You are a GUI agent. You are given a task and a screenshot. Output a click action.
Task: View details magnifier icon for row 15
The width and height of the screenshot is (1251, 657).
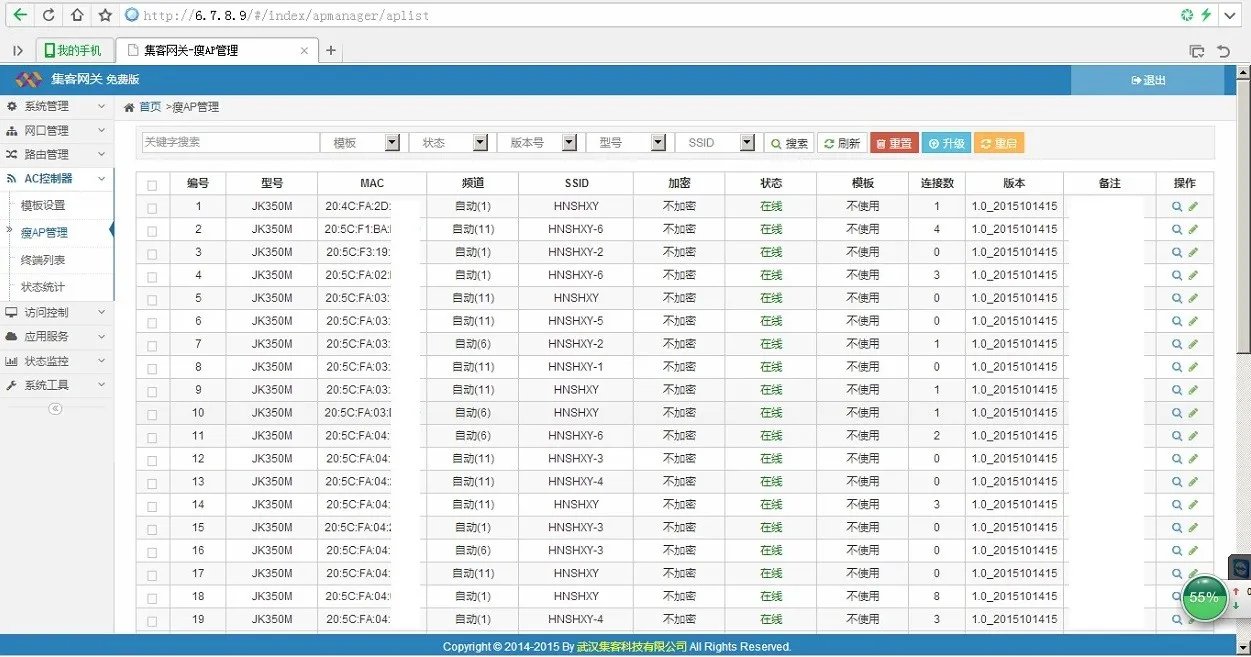1177,528
